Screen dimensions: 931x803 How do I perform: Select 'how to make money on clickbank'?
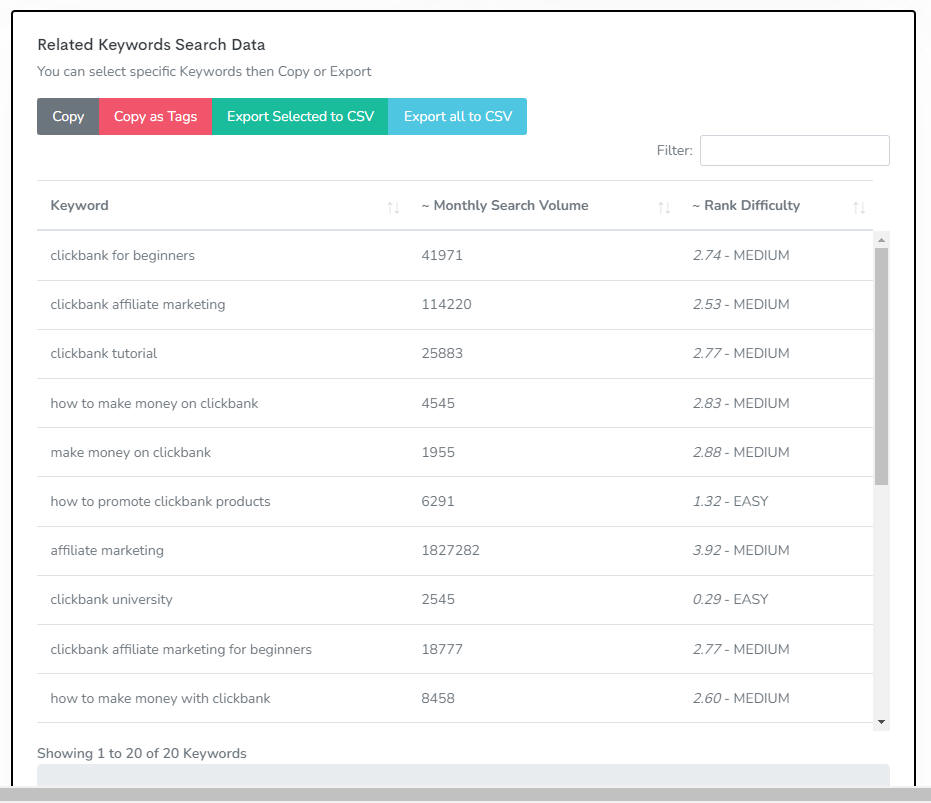pyautogui.click(x=154, y=403)
